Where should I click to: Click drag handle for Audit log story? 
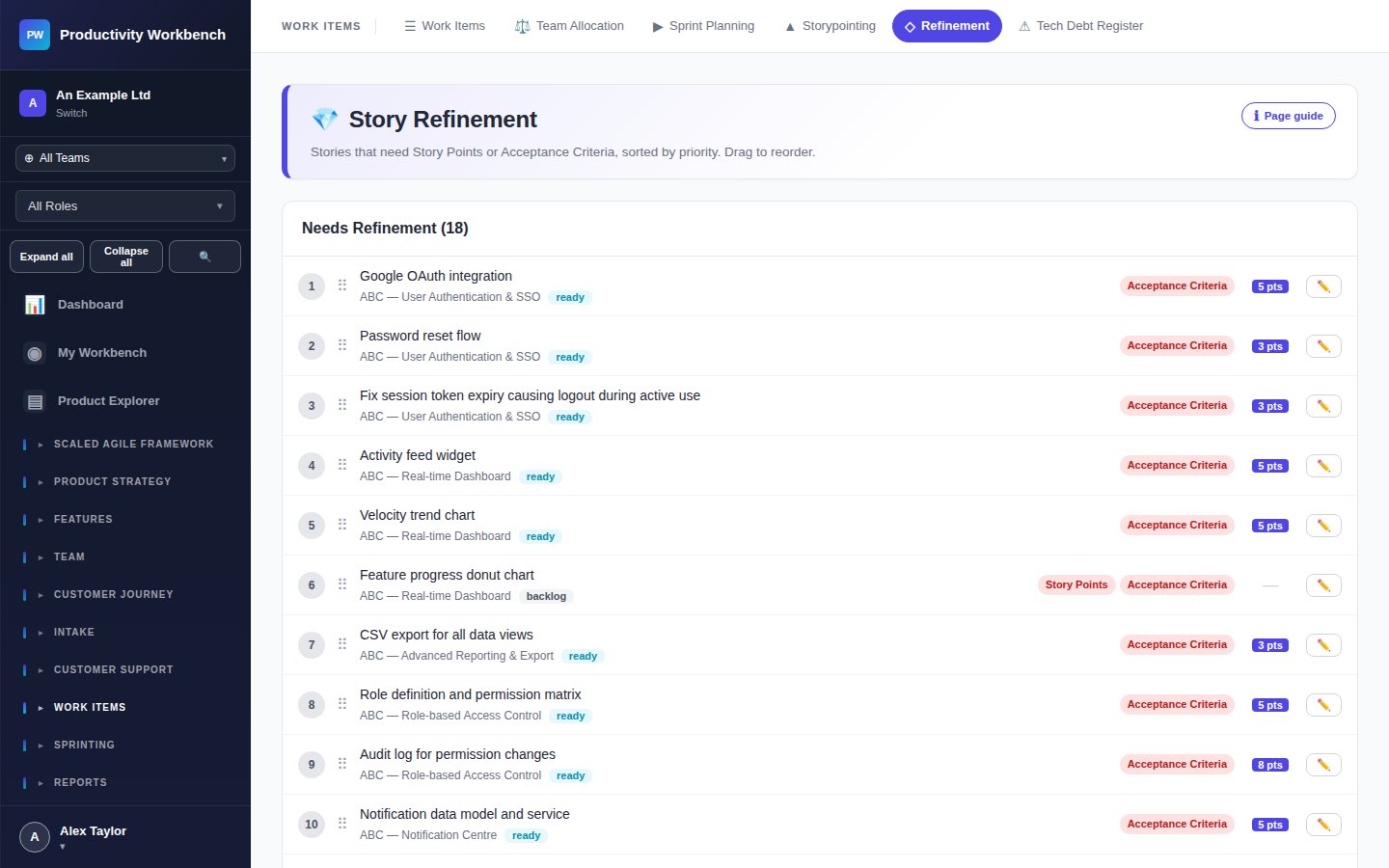342,764
